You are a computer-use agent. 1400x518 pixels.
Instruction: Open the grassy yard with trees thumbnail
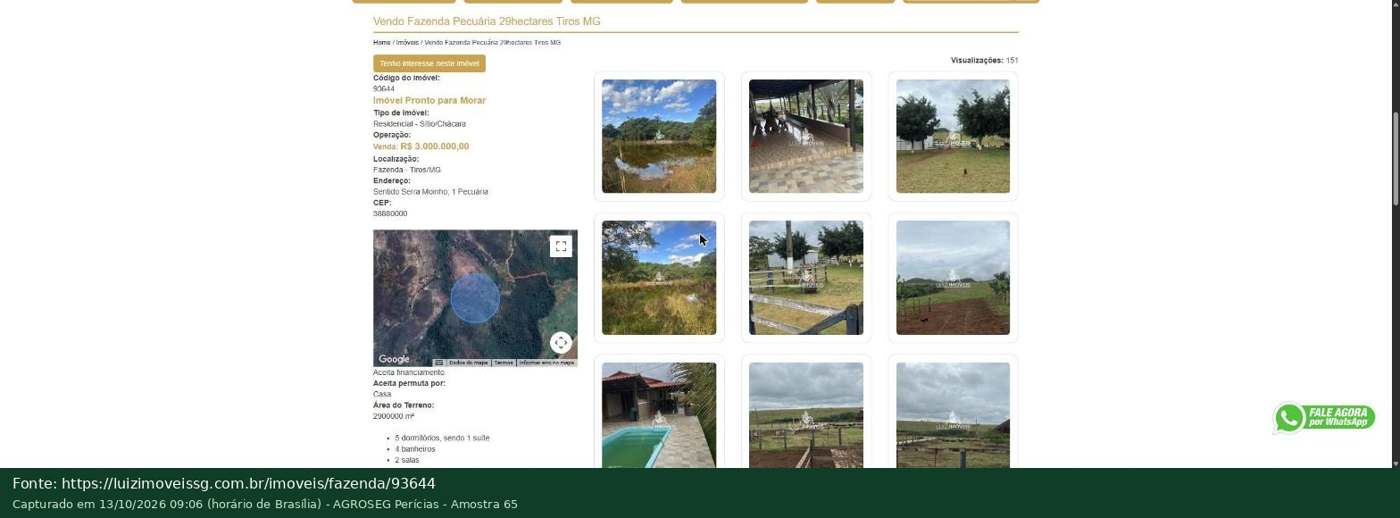point(953,136)
